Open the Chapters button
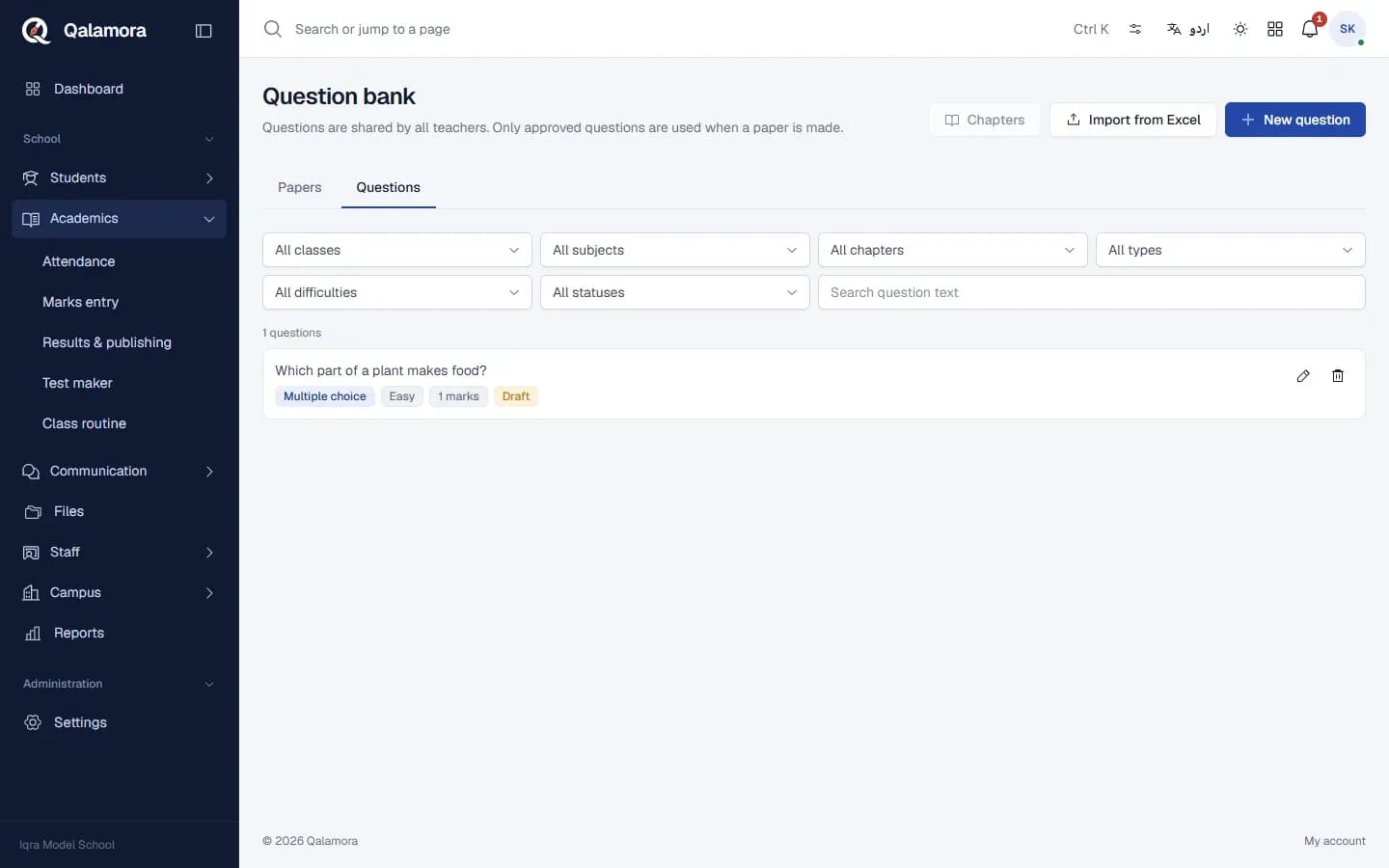The width and height of the screenshot is (1389, 868). pyautogui.click(x=985, y=120)
